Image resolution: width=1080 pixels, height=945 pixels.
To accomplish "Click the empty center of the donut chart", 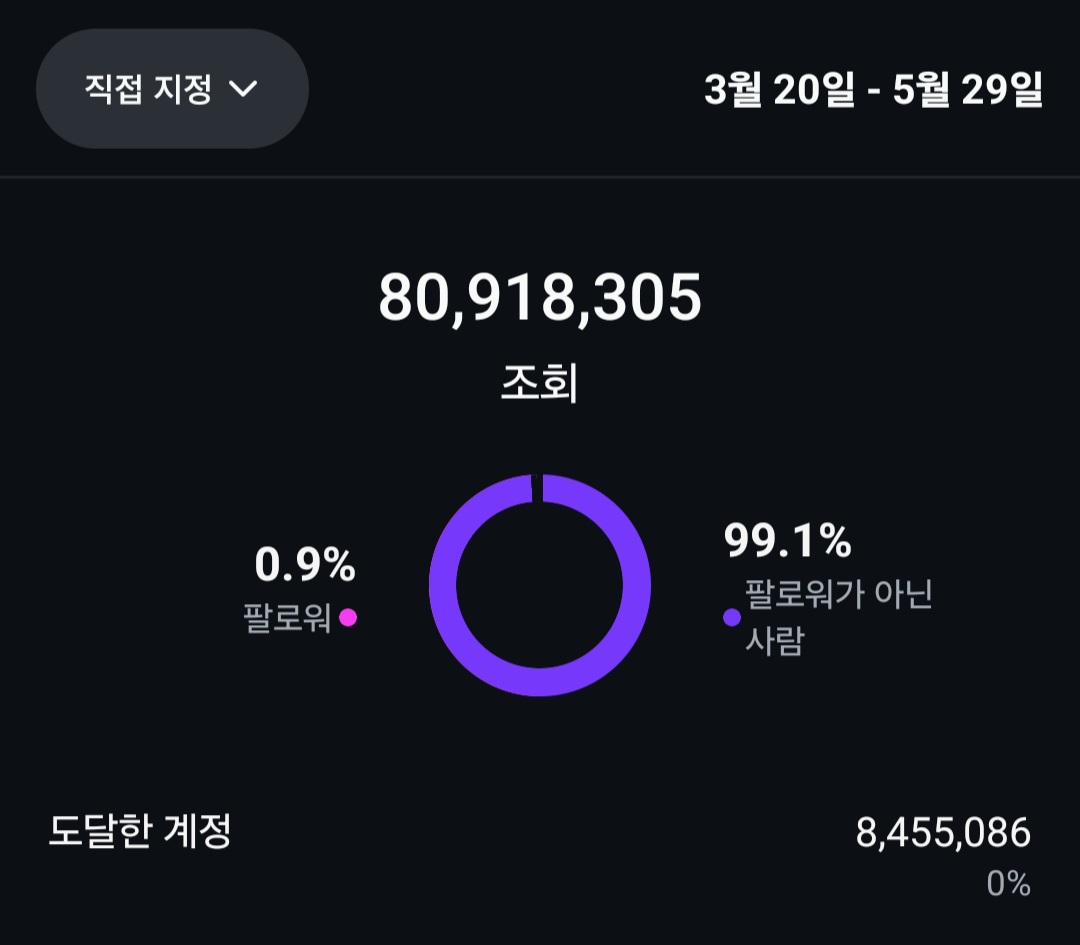I will click(540, 585).
